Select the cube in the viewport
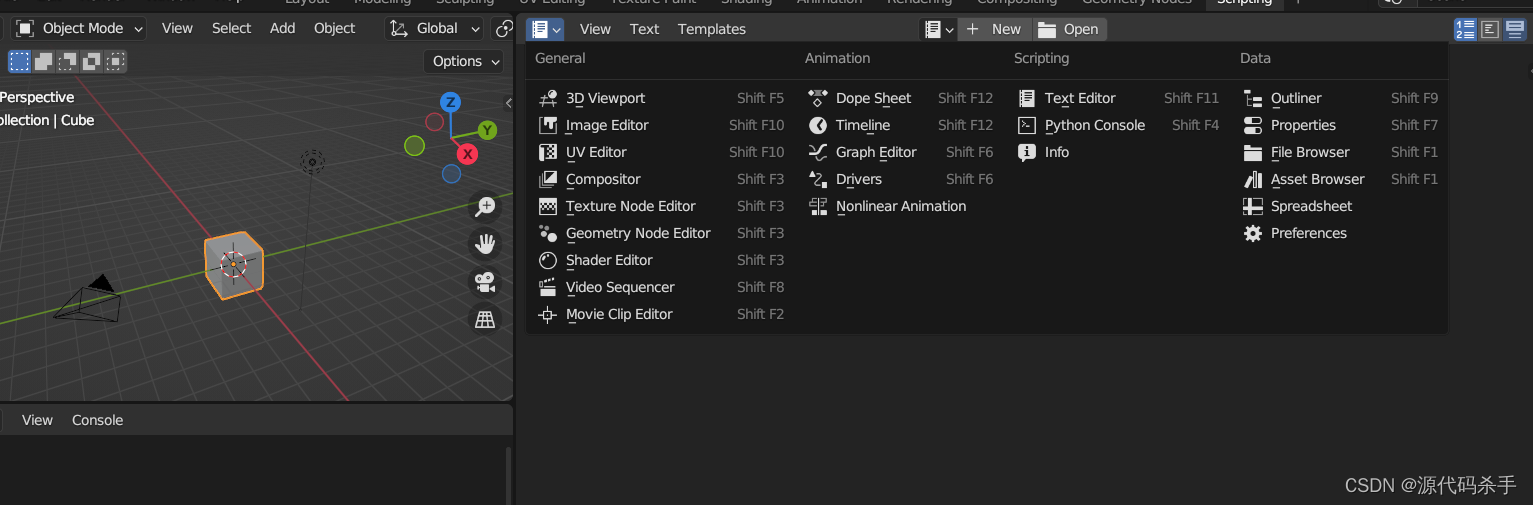The image size is (1533, 505). click(234, 266)
